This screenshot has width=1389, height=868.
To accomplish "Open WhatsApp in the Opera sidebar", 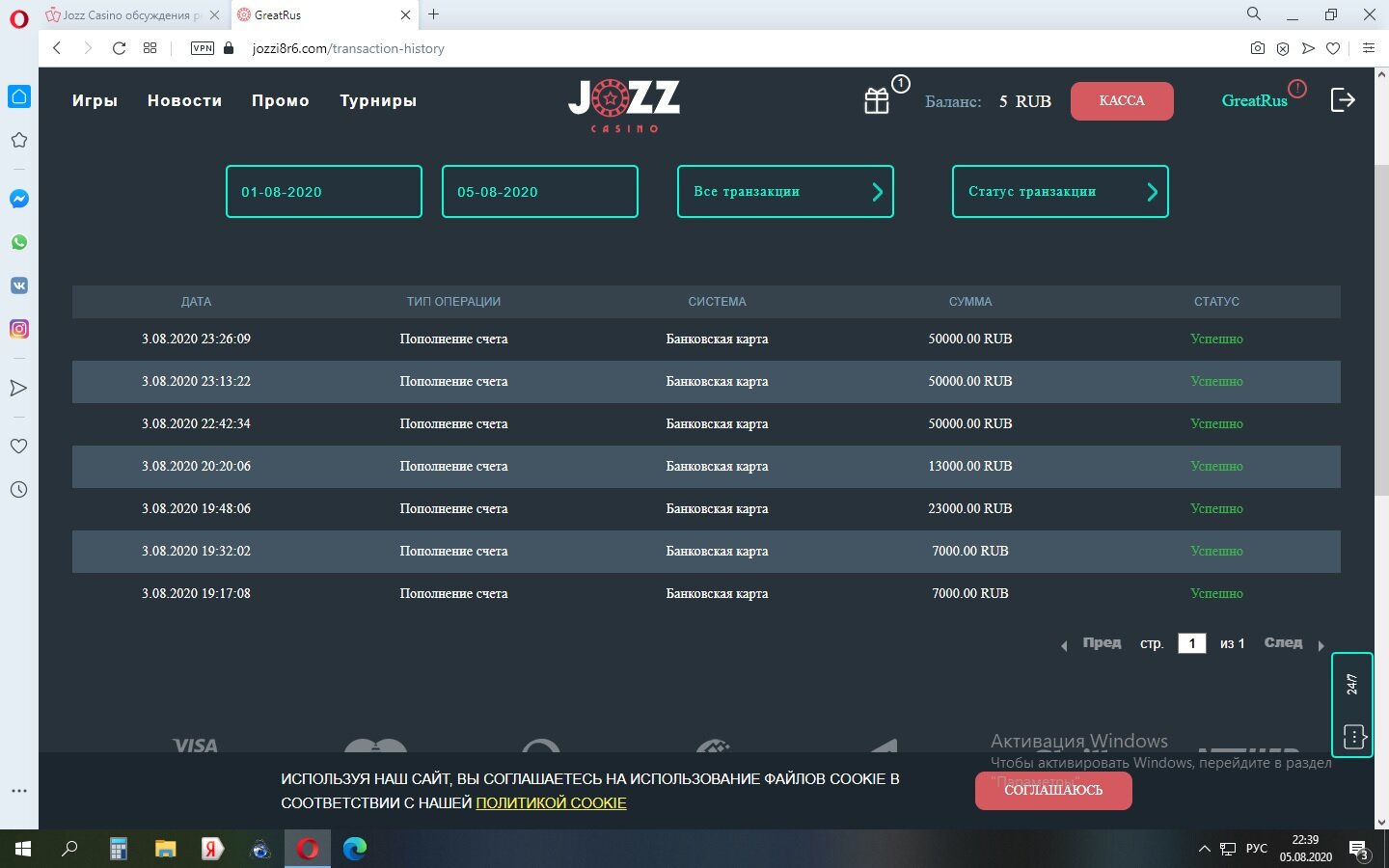I will point(19,242).
